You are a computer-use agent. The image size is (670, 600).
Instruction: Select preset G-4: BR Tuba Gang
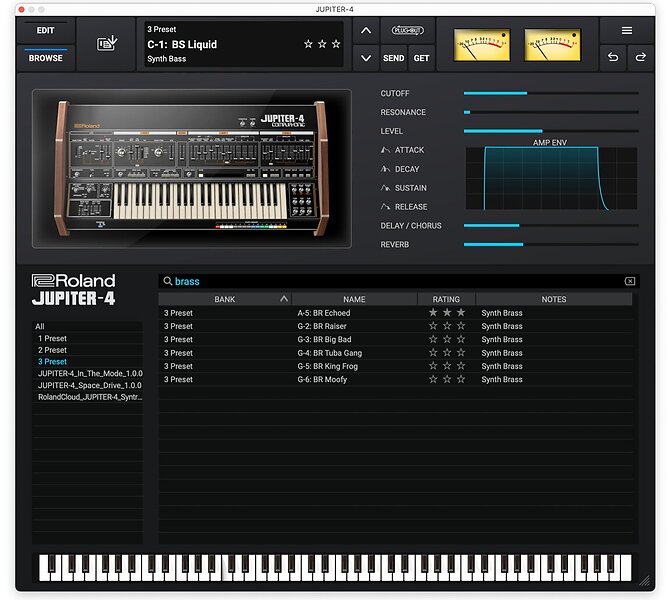click(x=395, y=353)
